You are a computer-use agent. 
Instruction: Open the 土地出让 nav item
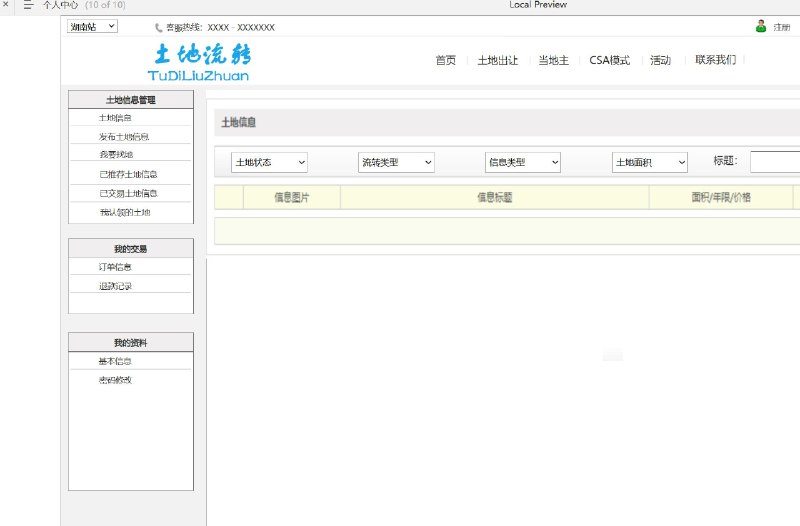coord(497,60)
